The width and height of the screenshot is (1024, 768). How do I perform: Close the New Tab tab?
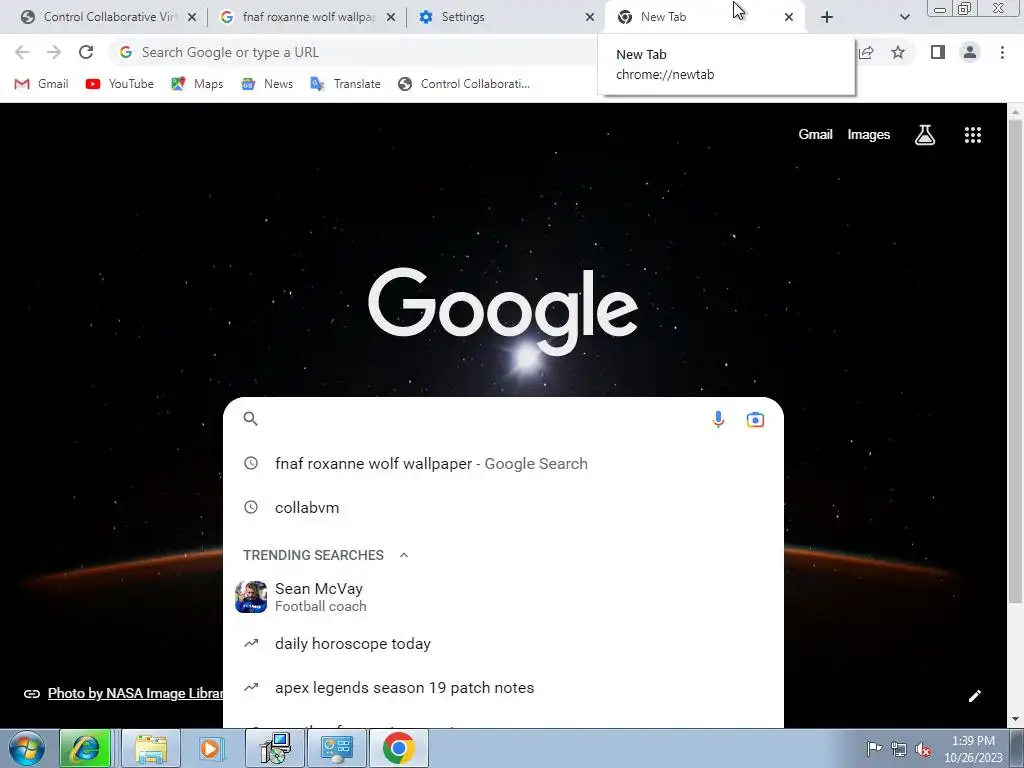click(789, 17)
